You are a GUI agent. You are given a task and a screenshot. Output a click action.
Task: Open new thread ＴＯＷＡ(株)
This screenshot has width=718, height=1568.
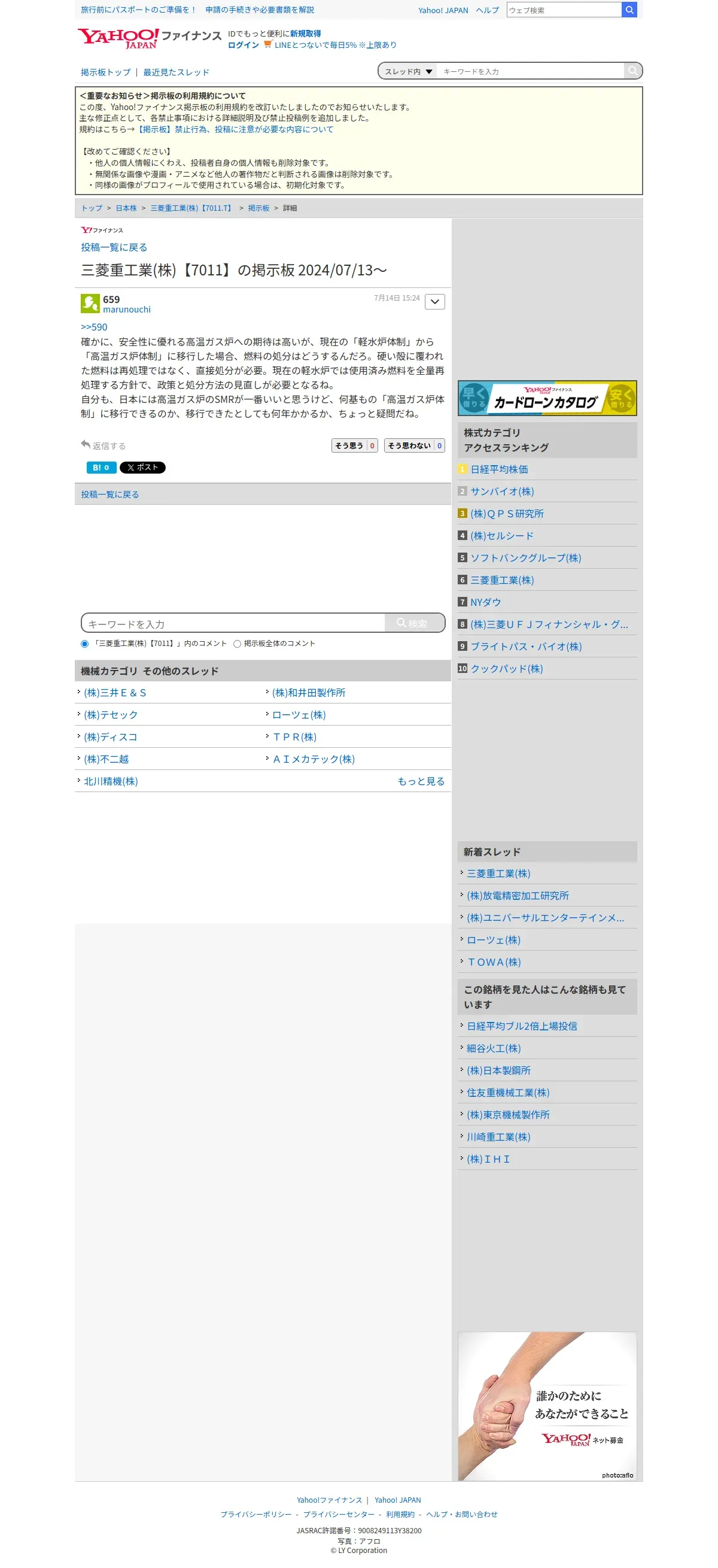[x=494, y=962]
